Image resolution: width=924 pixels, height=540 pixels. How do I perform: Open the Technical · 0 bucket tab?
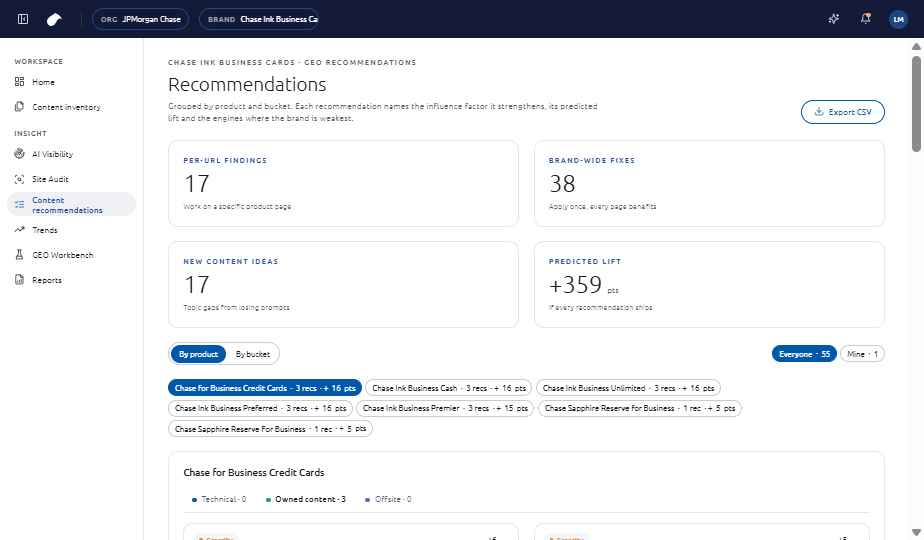click(x=219, y=499)
